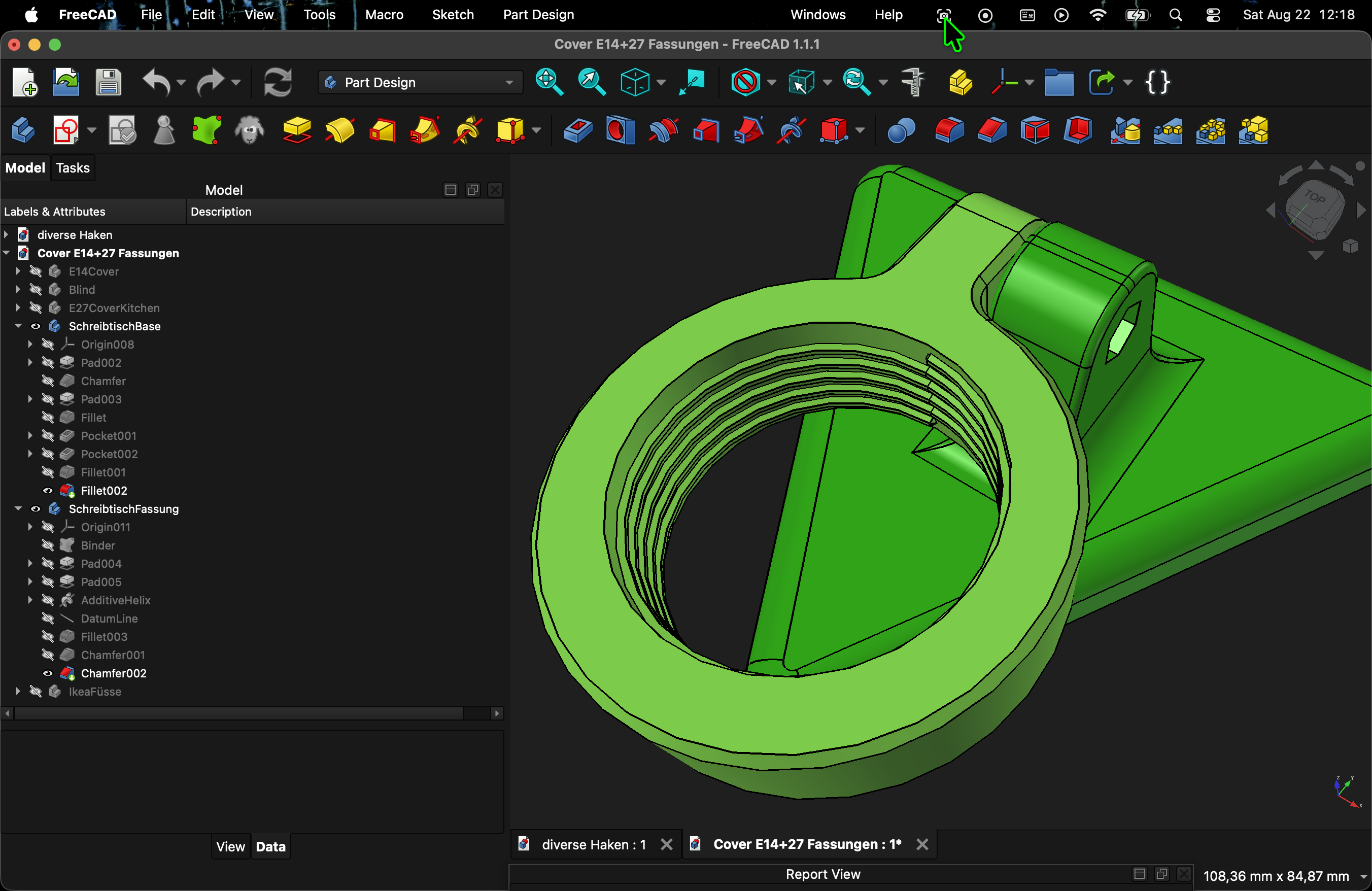The height and width of the screenshot is (891, 1372).
Task: Apply the Additive Helix feature
Action: point(467,130)
